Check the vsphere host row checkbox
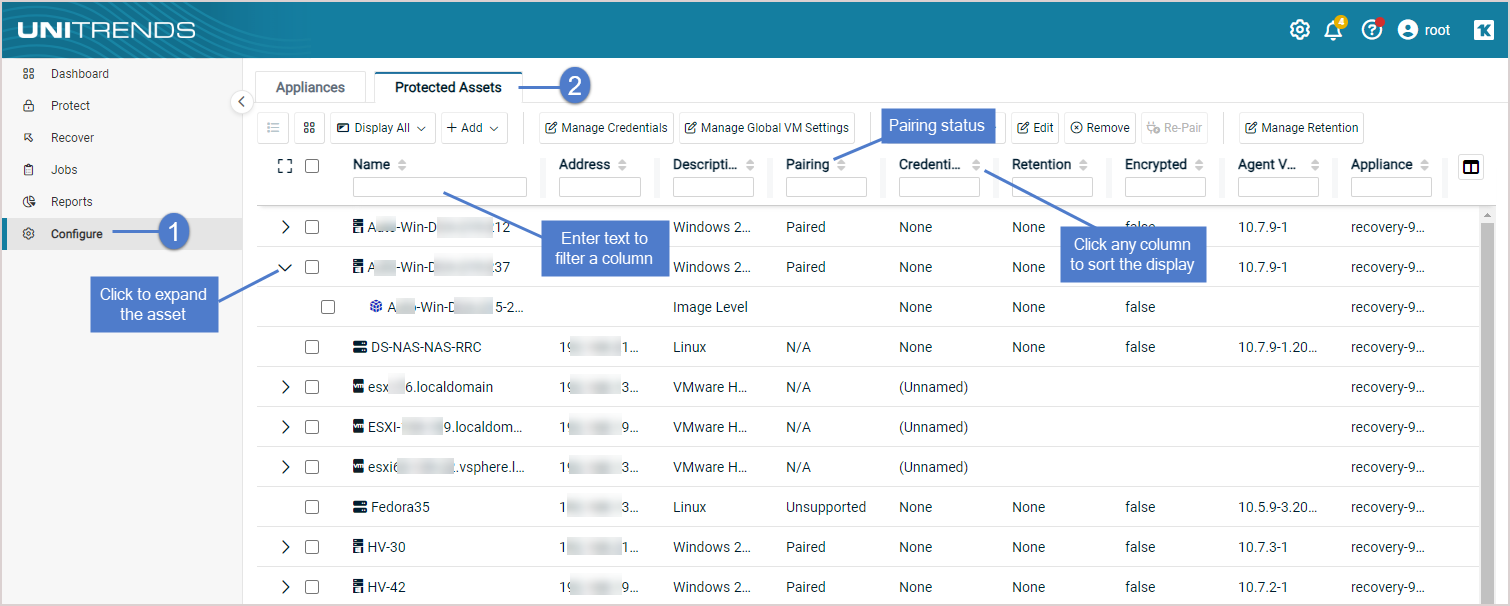The width and height of the screenshot is (1510, 606). click(x=312, y=467)
